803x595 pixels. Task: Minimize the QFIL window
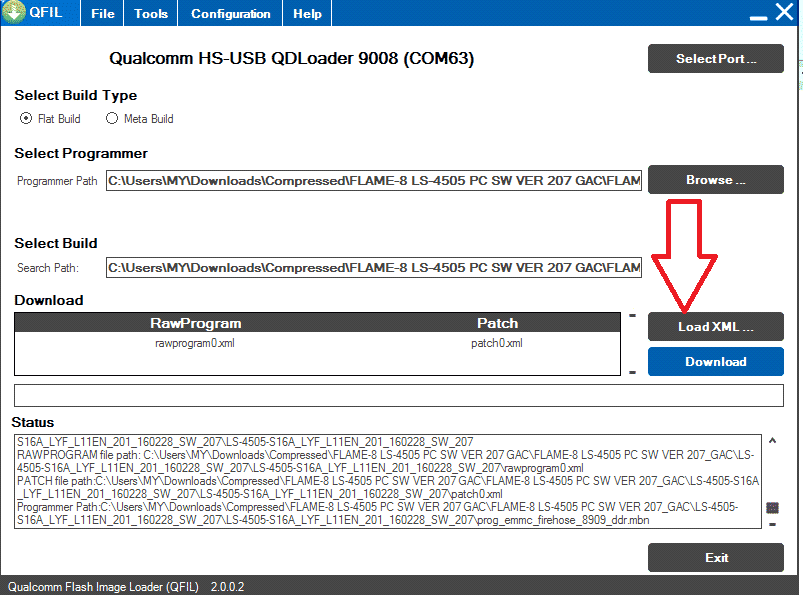tap(758, 16)
